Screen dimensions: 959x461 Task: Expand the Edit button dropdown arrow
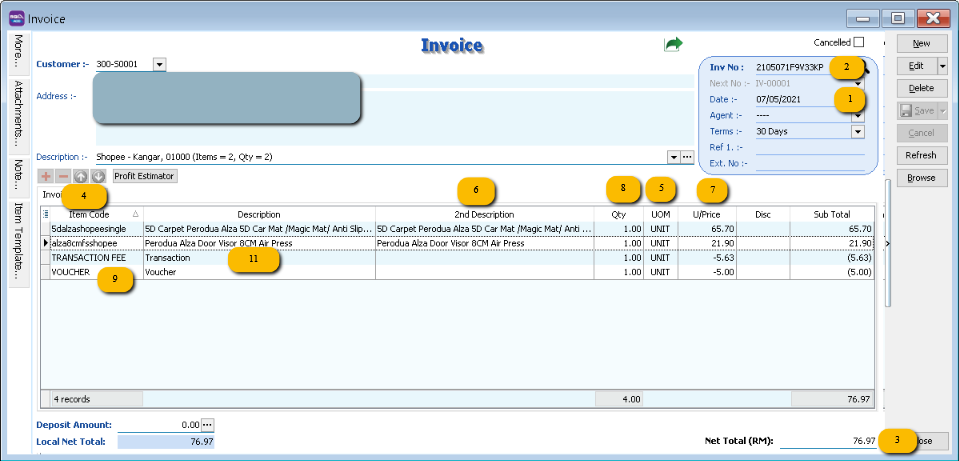[x=942, y=66]
